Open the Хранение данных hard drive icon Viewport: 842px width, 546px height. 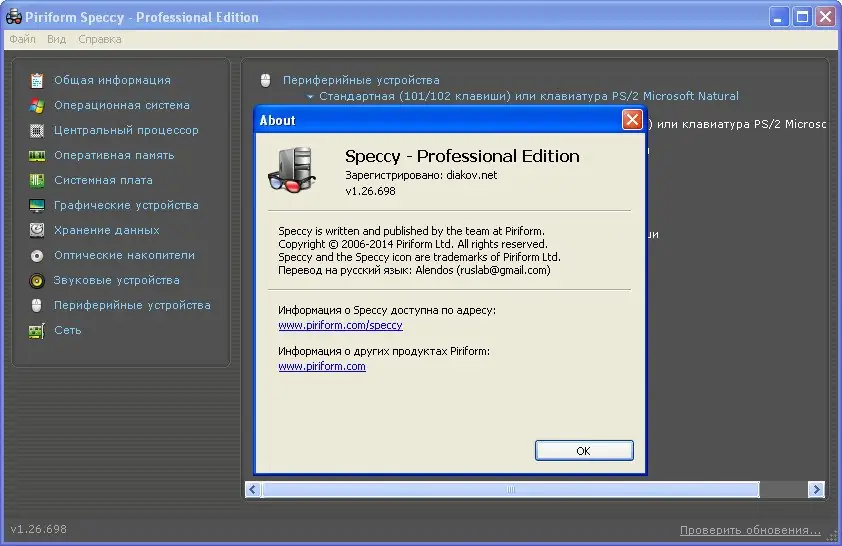(37, 230)
